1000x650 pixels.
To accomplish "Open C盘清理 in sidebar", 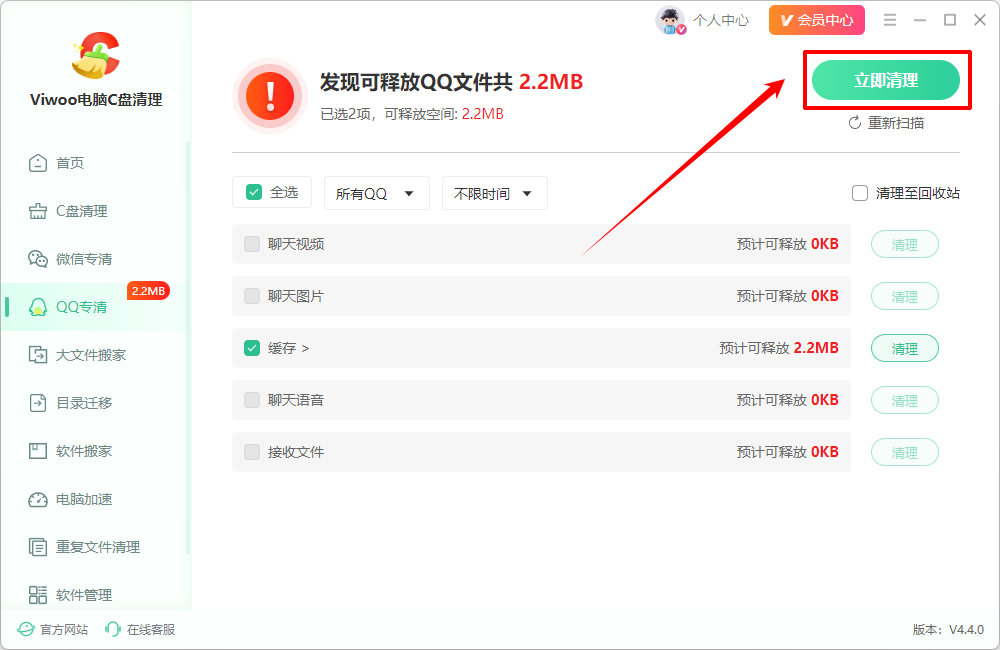I will point(94,211).
